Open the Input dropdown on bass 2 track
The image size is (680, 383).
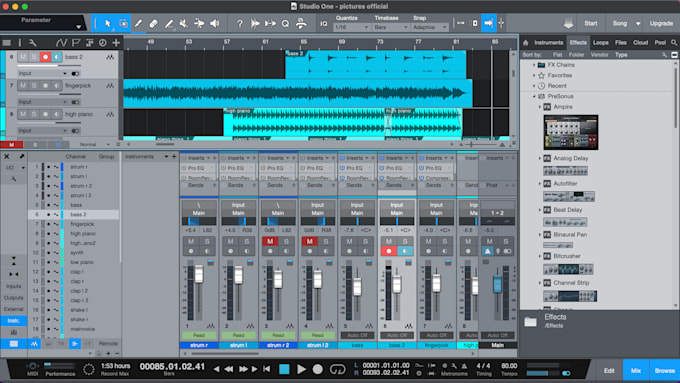click(42, 73)
